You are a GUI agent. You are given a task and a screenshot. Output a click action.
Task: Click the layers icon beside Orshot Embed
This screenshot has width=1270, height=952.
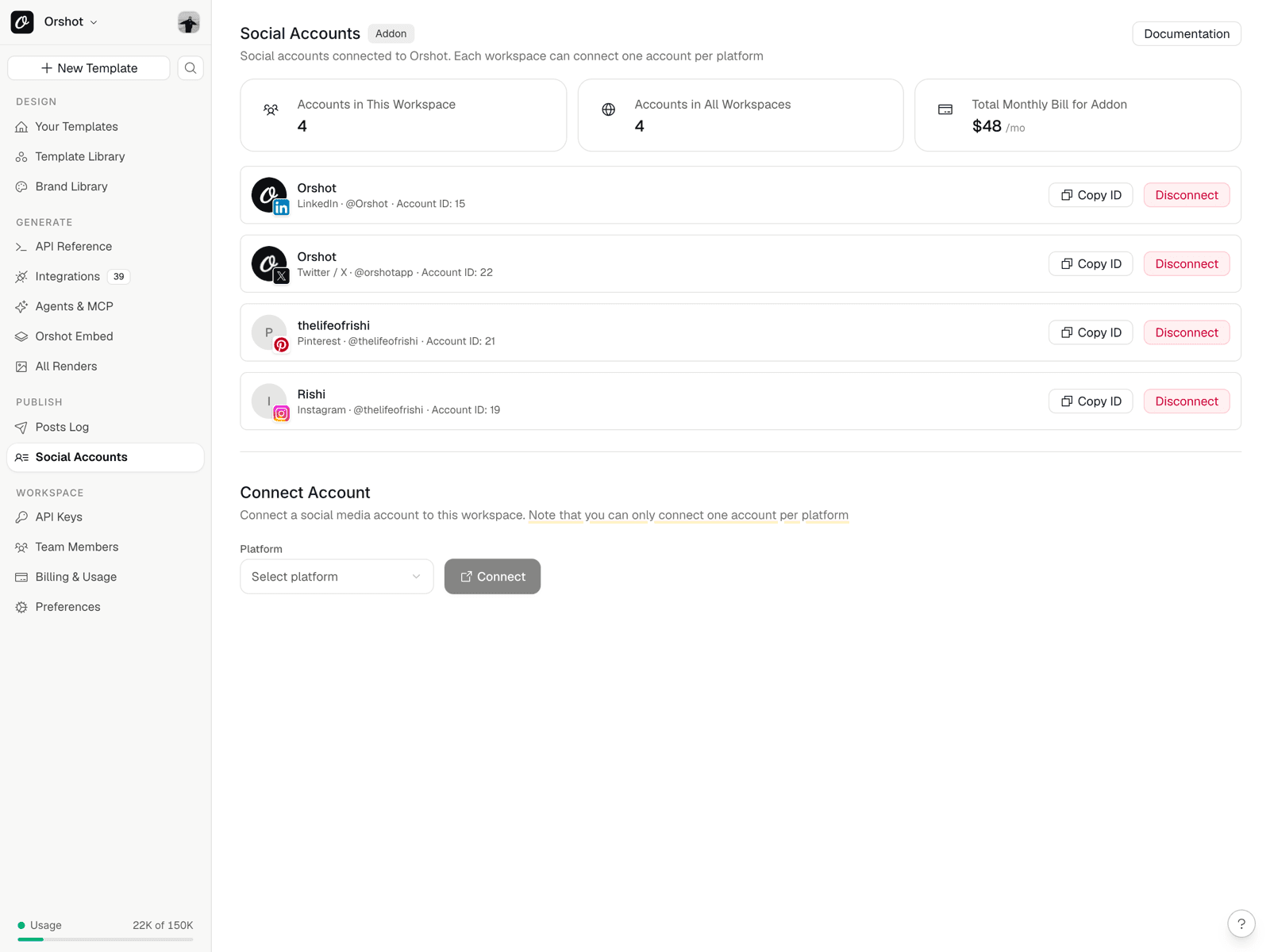click(21, 336)
